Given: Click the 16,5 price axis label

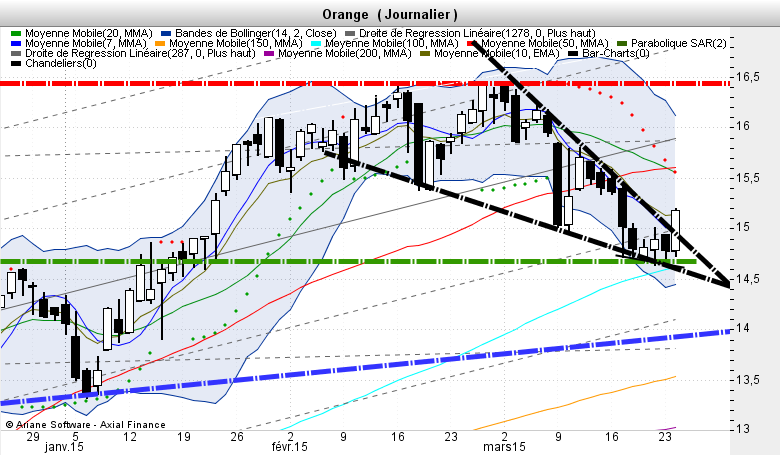Looking at the screenshot, I should [748, 77].
